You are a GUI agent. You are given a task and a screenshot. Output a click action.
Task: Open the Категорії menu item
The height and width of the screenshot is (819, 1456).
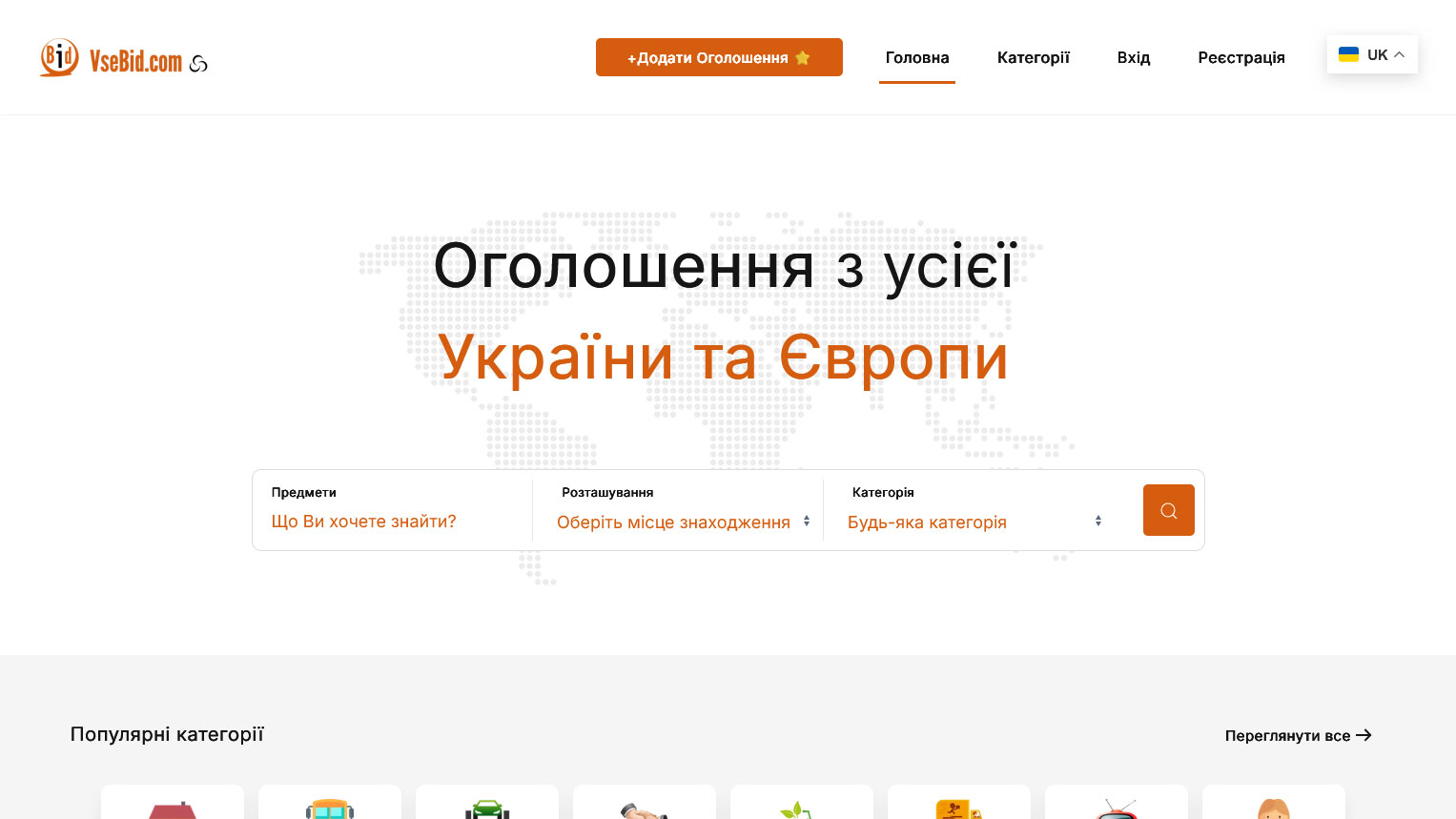[x=1034, y=57]
